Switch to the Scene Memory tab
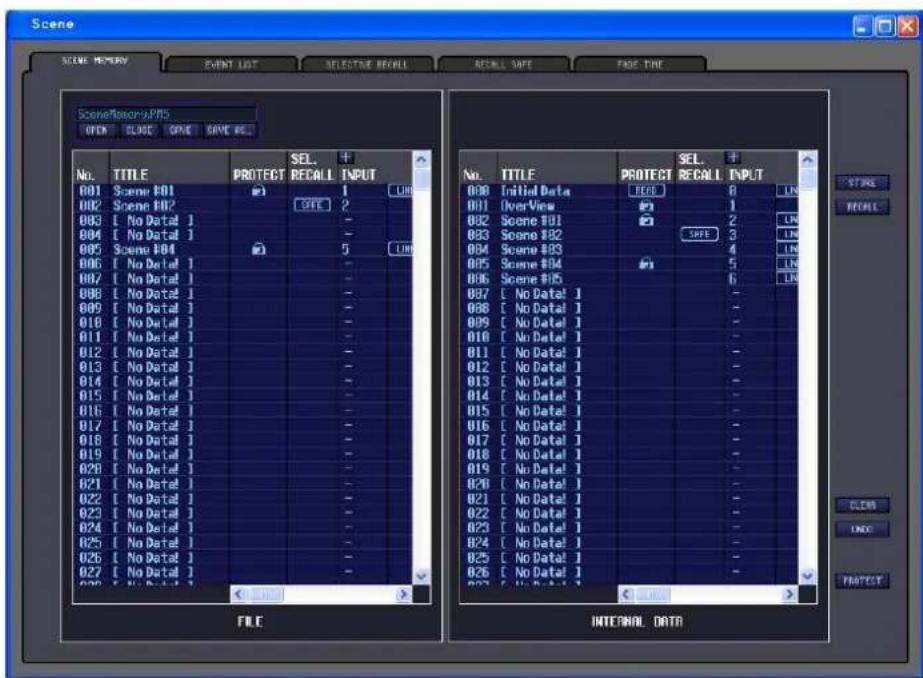Image resolution: width=923 pixels, height=678 pixels. [x=95, y=61]
